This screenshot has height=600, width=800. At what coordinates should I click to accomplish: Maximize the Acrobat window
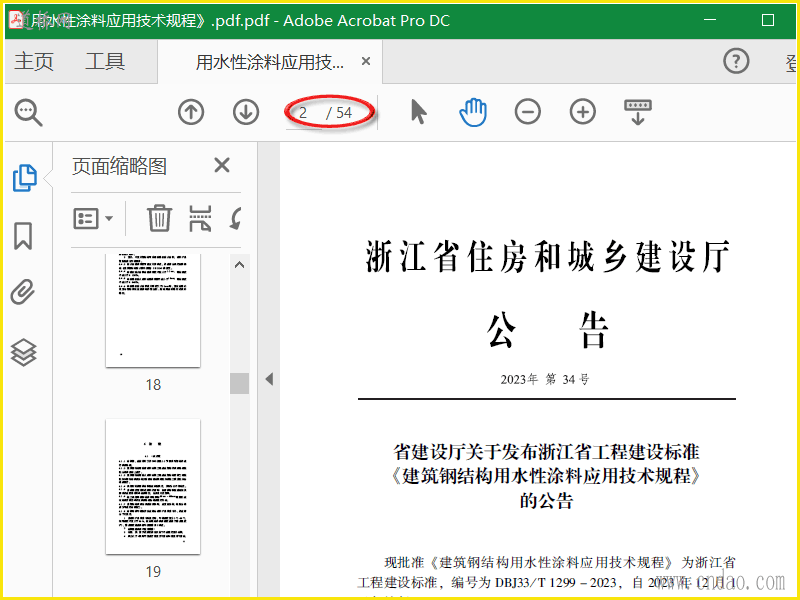click(768, 20)
